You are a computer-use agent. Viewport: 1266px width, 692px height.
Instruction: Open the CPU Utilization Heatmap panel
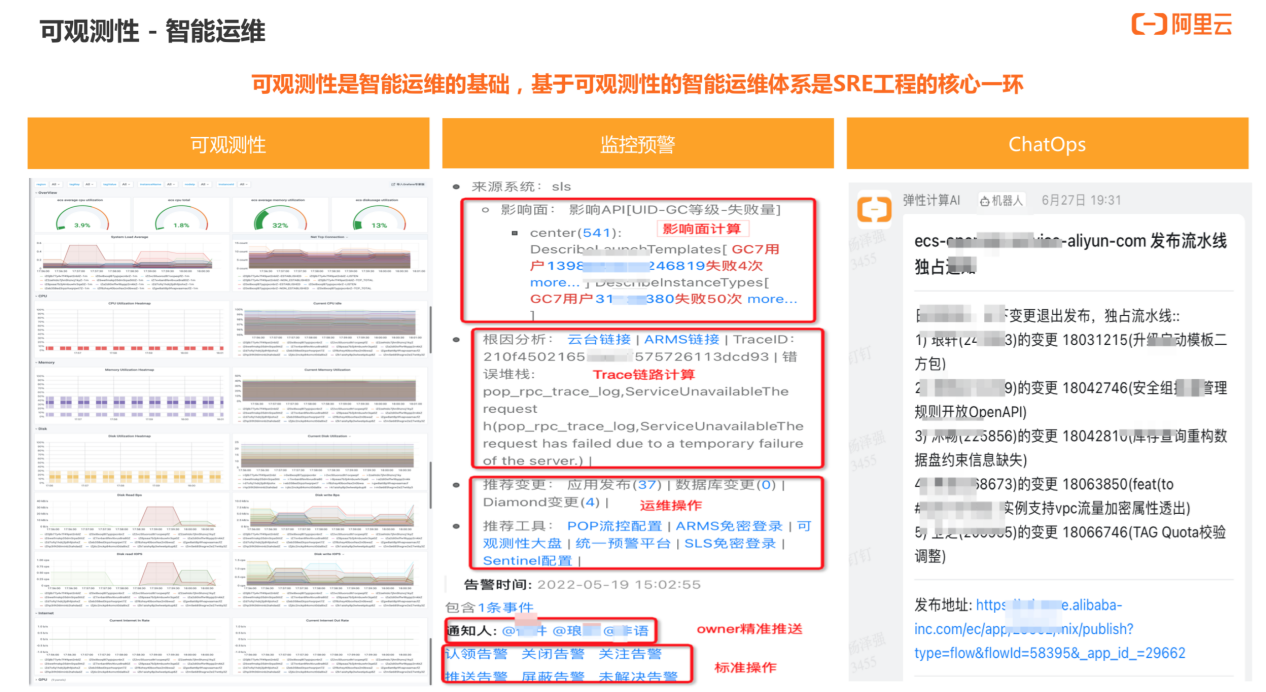tap(132, 329)
